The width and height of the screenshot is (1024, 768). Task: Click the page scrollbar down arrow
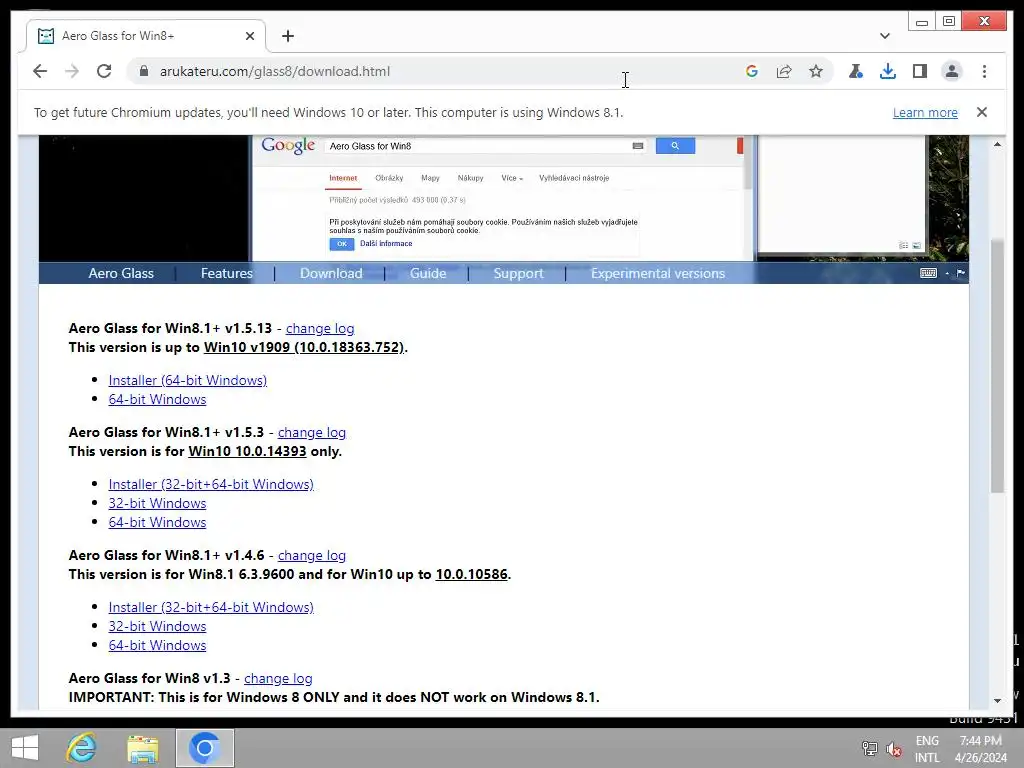[997, 701]
